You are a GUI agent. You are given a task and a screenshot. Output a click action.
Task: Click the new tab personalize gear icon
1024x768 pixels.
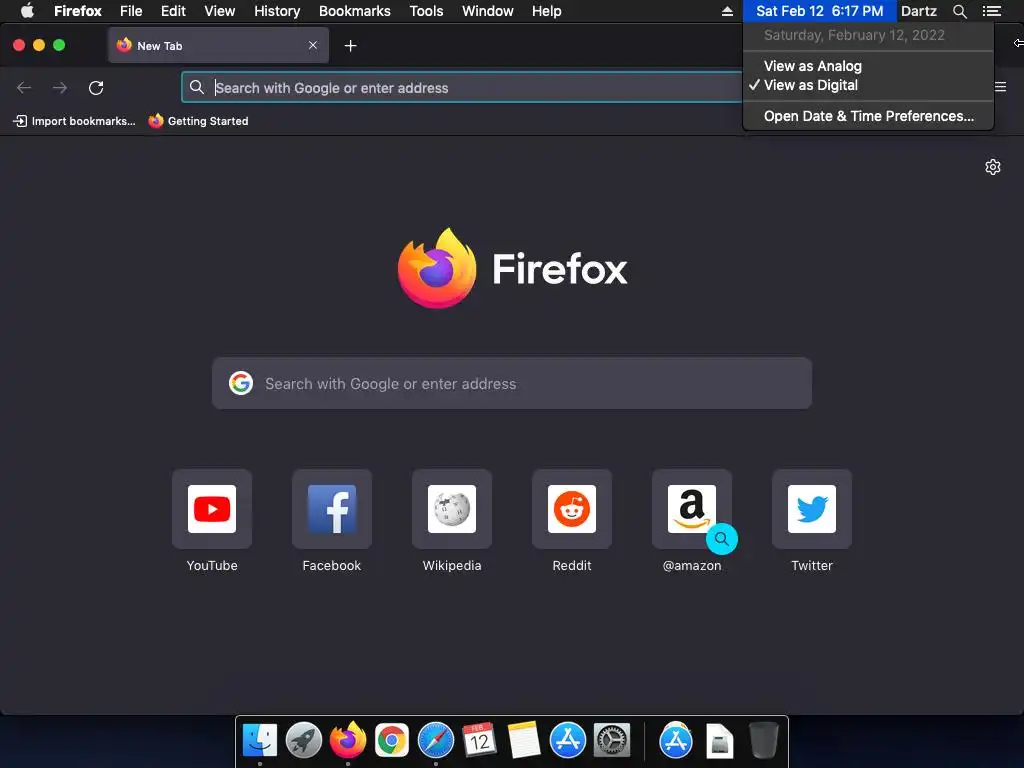point(993,167)
